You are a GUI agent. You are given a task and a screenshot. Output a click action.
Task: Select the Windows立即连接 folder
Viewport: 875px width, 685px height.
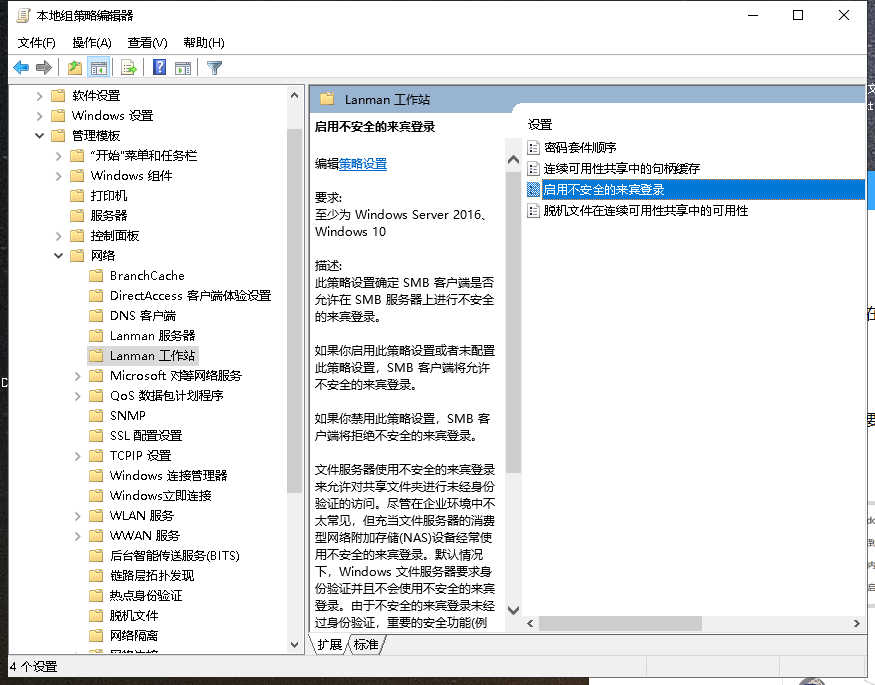[x=161, y=496]
